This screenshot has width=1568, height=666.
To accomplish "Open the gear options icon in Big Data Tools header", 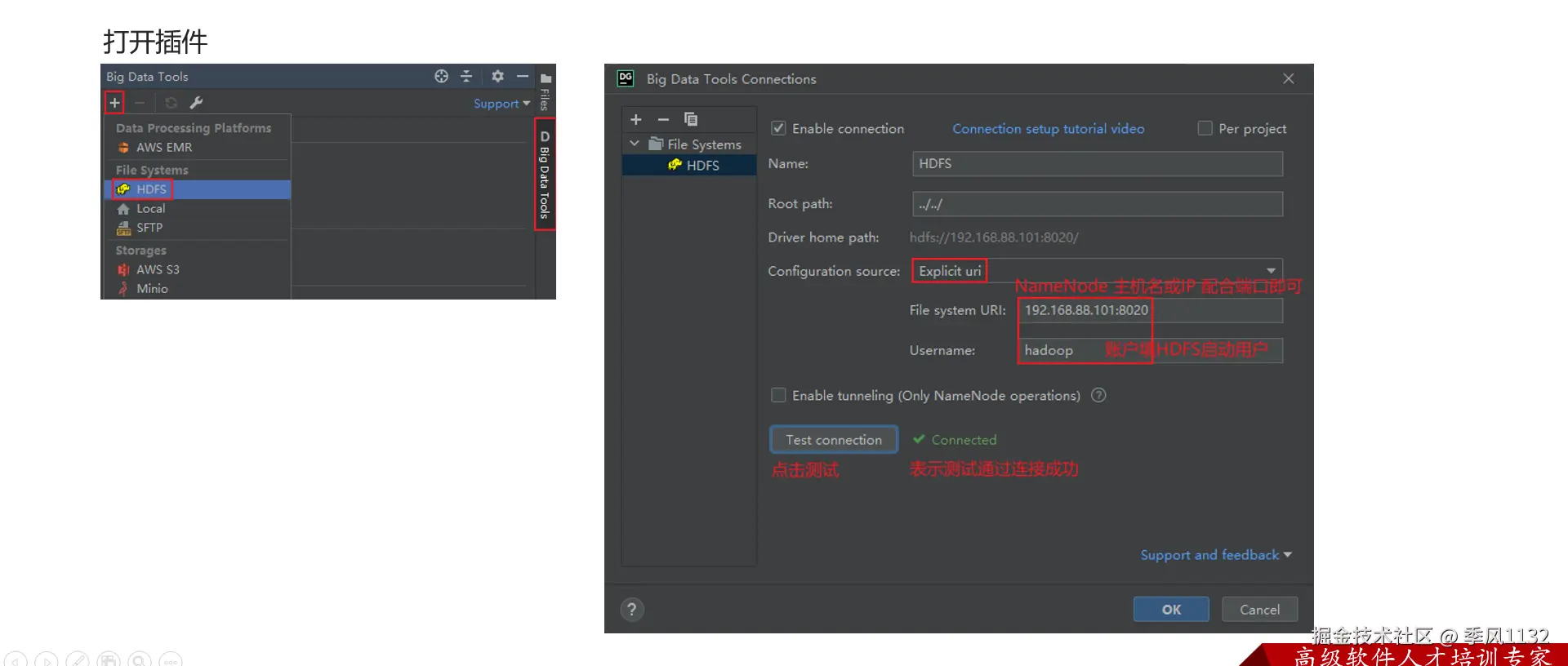I will [497, 76].
